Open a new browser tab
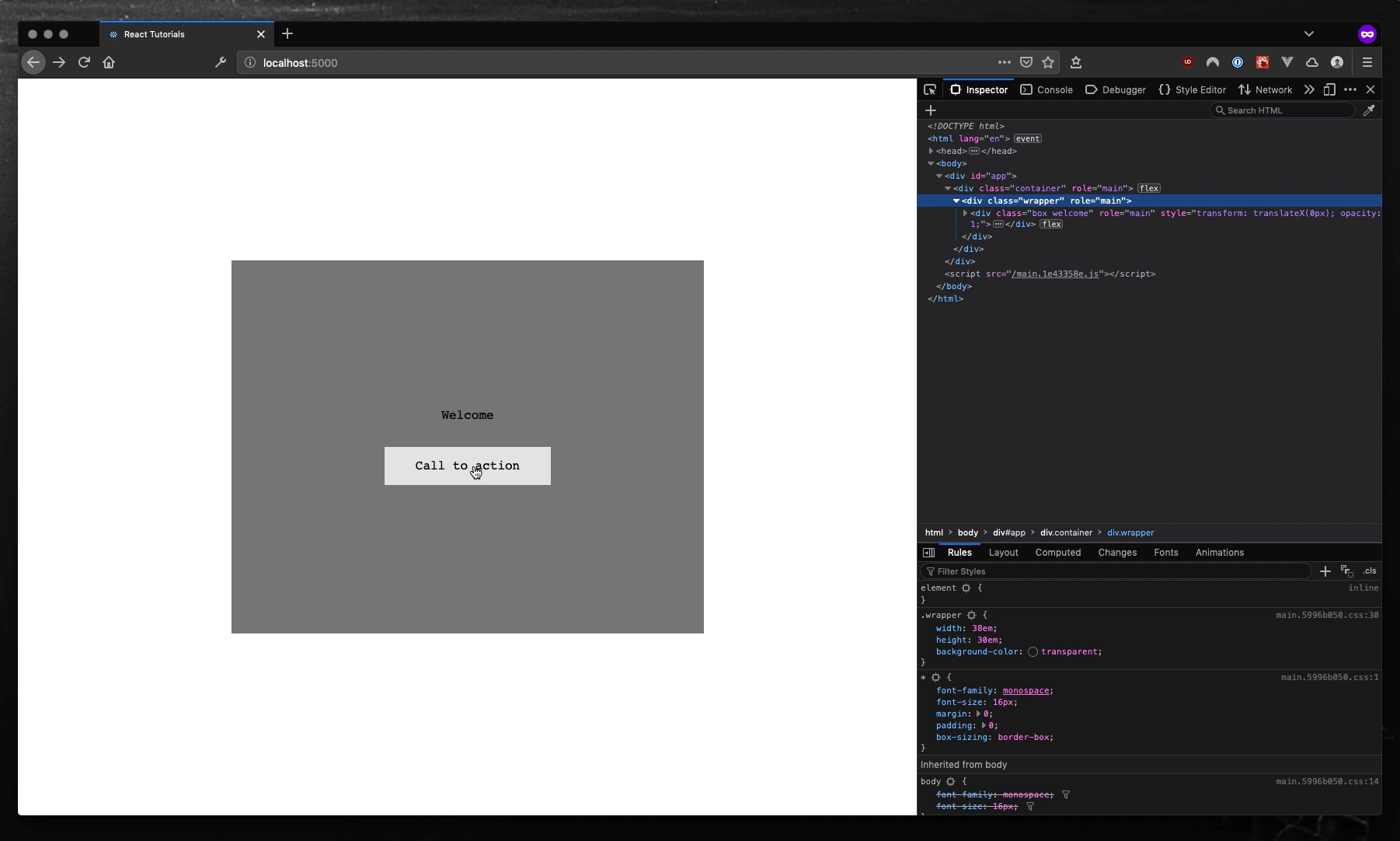Image resolution: width=1400 pixels, height=841 pixels. point(287,33)
